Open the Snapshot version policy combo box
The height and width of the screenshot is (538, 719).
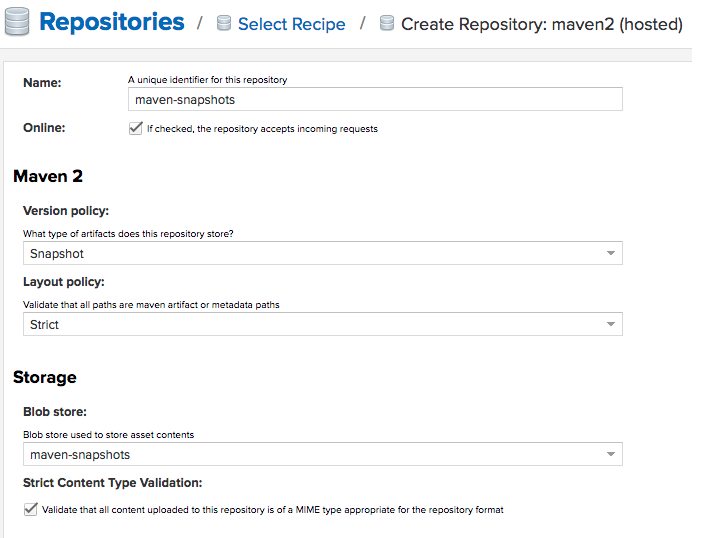click(x=323, y=253)
